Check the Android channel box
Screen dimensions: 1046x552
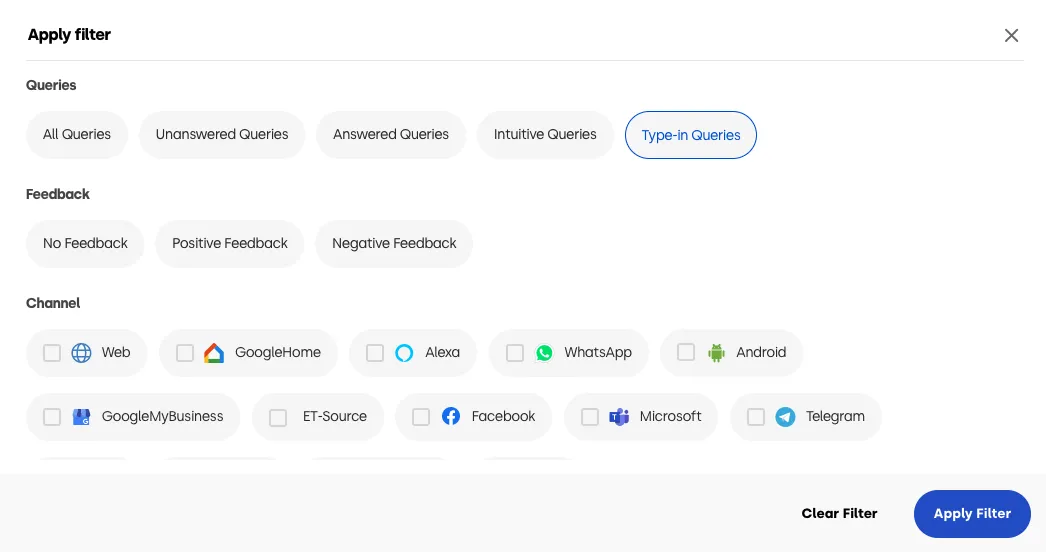[x=686, y=352]
